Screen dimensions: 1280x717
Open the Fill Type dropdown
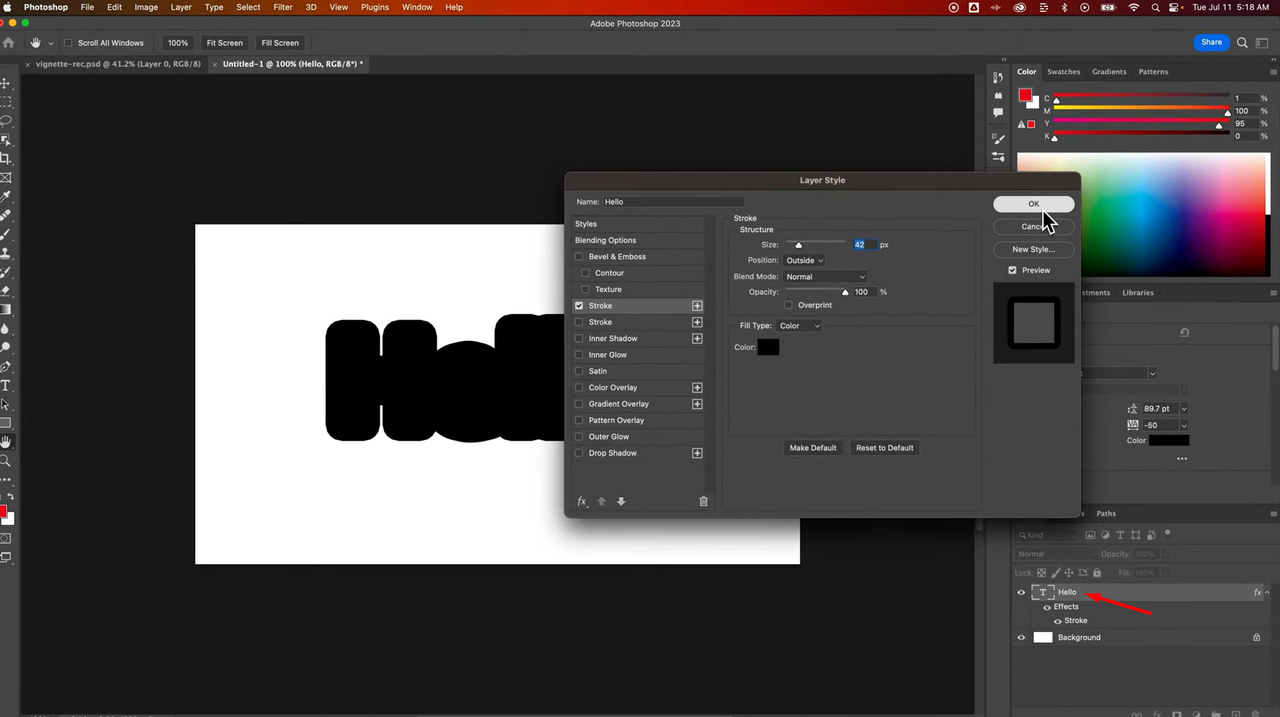tap(800, 326)
